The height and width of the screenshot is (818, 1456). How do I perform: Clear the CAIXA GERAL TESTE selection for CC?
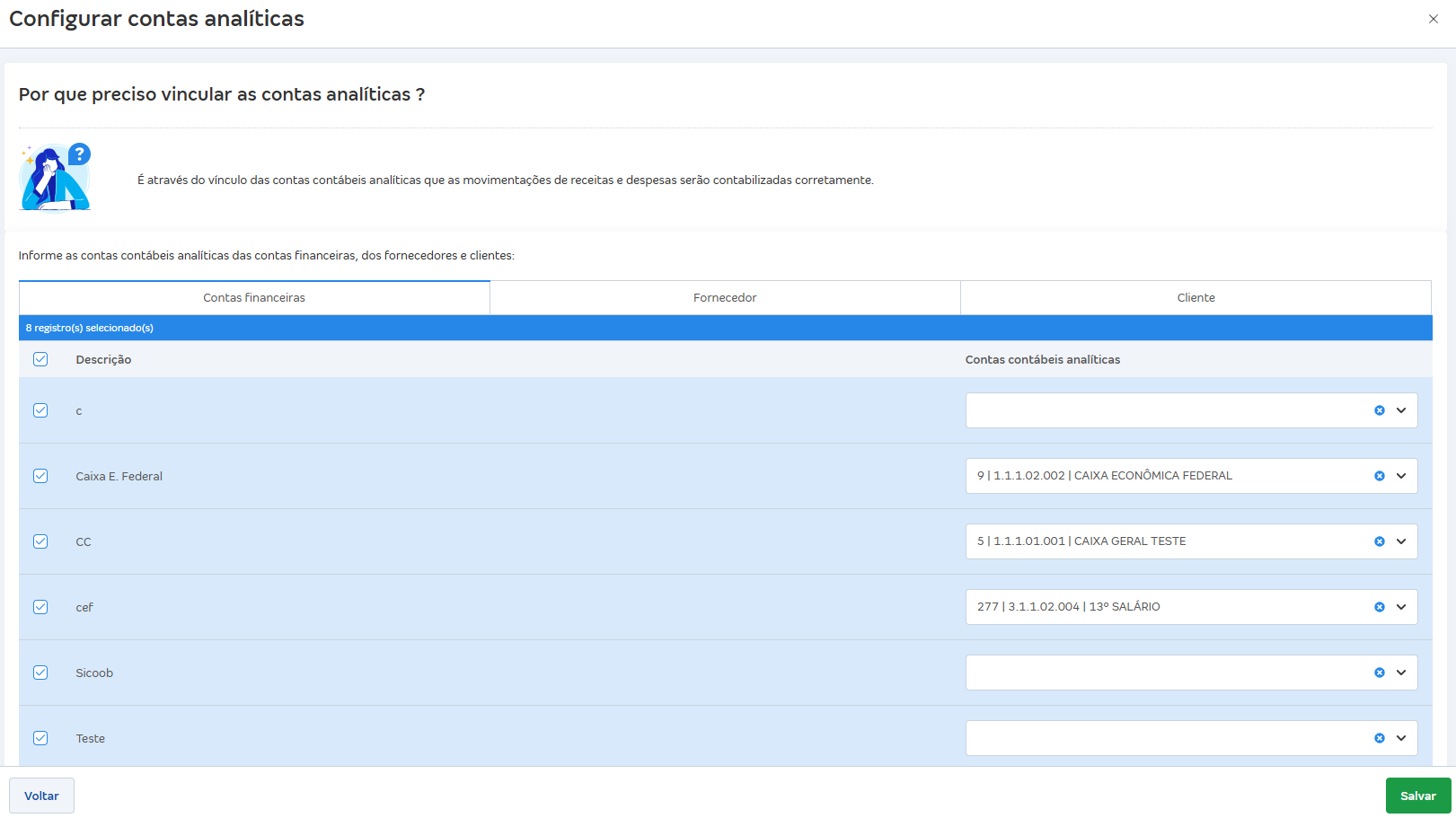tap(1380, 541)
